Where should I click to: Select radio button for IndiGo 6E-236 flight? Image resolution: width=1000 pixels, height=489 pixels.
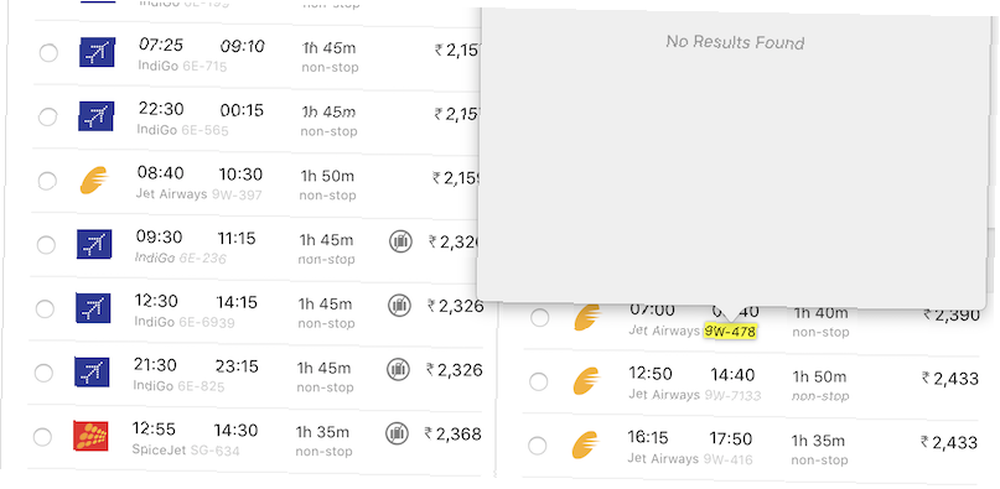pos(45,245)
